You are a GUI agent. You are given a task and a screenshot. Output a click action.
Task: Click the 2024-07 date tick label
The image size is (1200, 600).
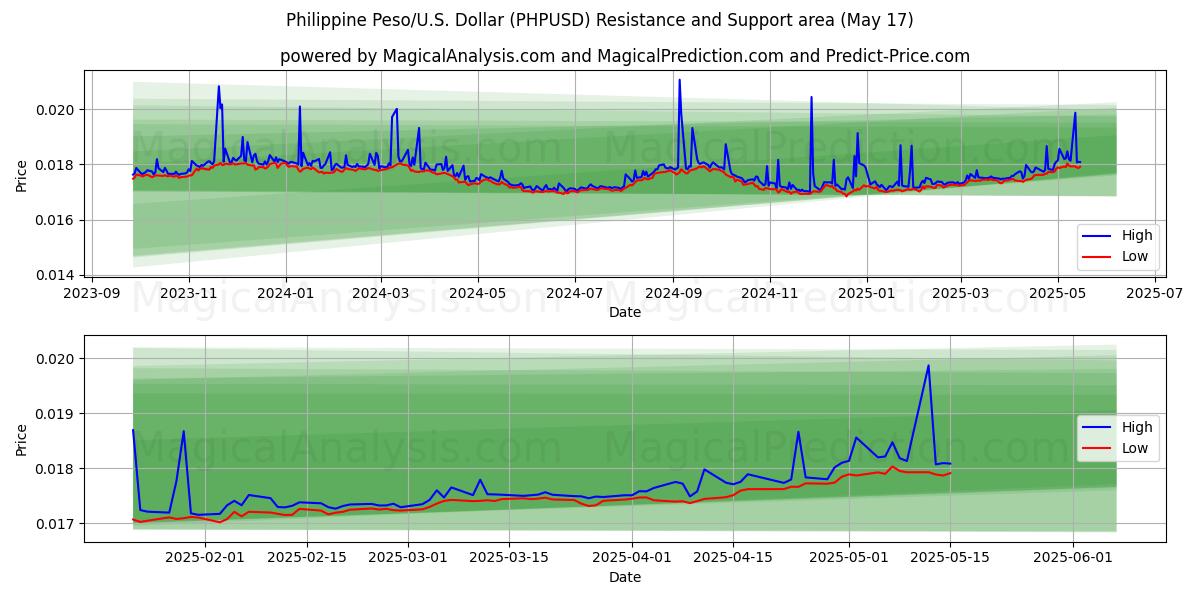573,294
